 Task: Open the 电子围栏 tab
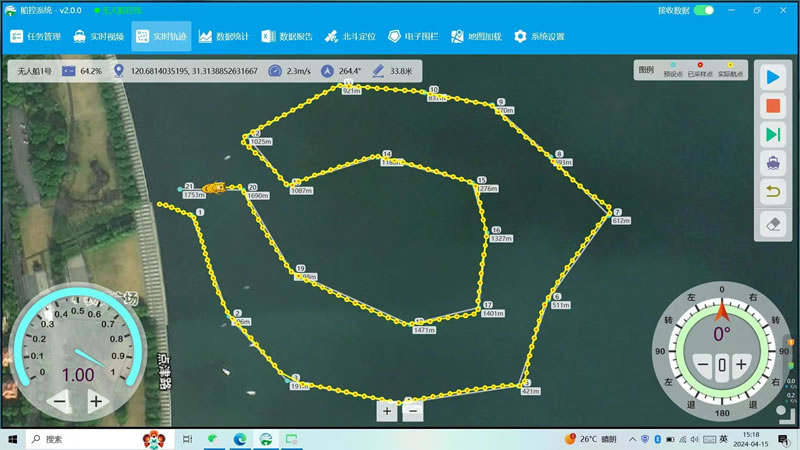pos(413,37)
